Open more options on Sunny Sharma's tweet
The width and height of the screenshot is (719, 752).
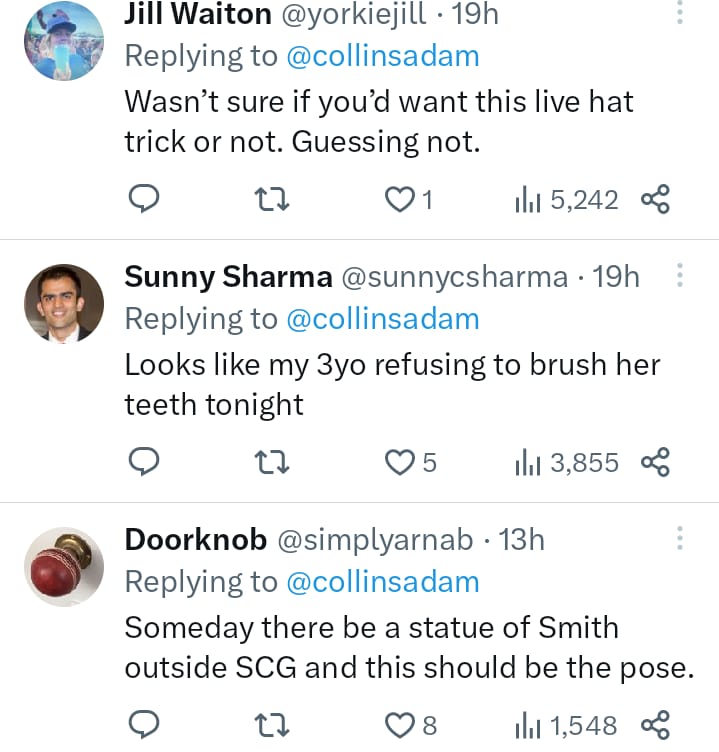[680, 275]
